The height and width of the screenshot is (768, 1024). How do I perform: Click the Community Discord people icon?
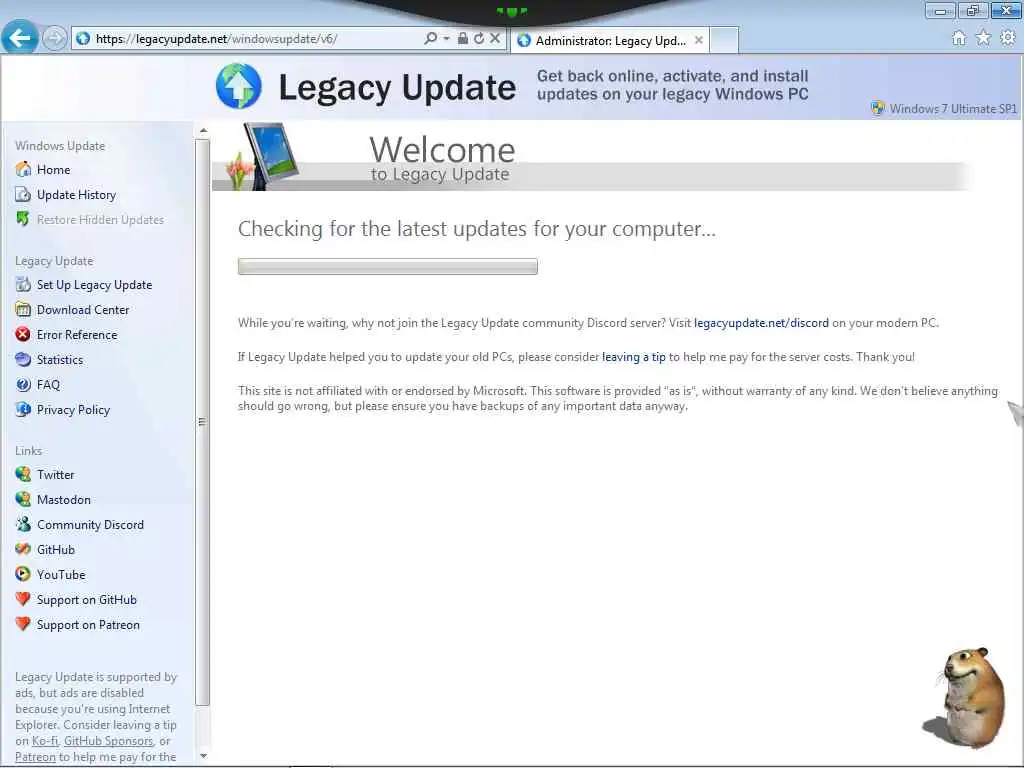point(23,524)
